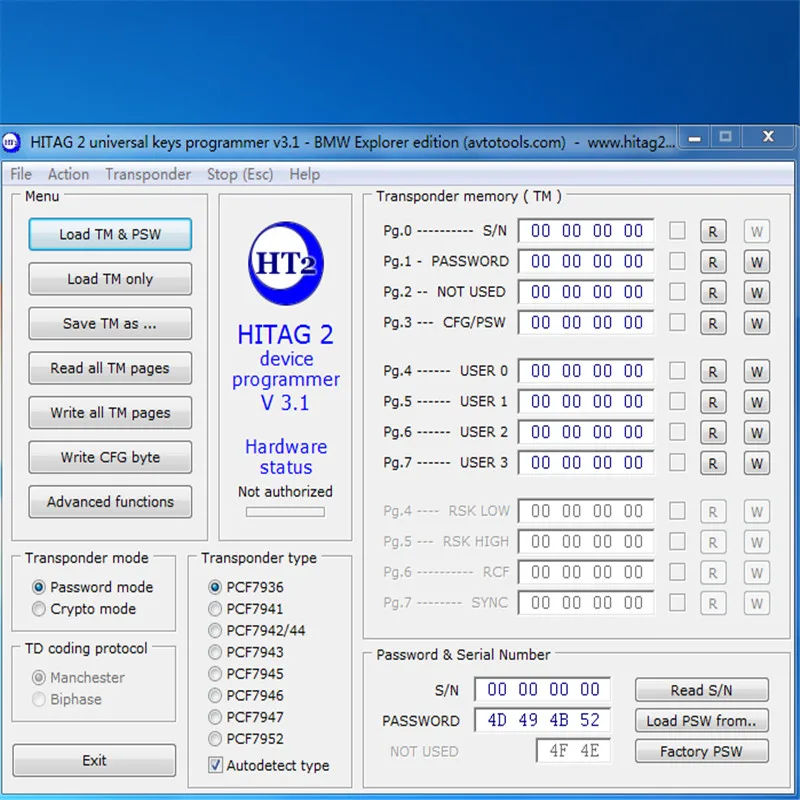
Task: Read all TM pages
Action: [x=110, y=368]
